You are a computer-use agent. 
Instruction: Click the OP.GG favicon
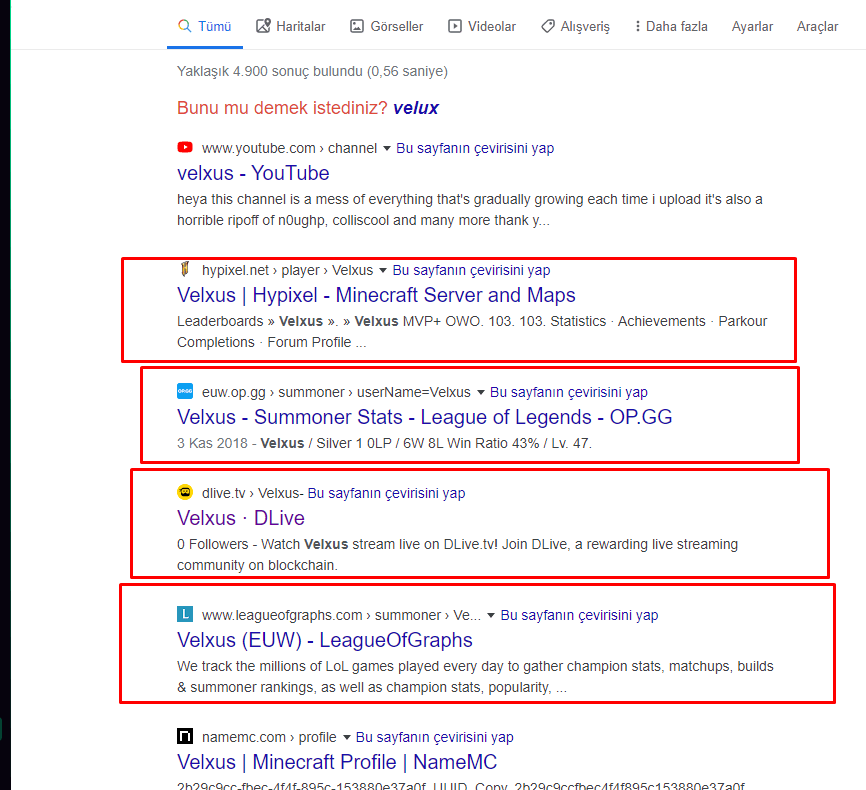tap(185, 391)
